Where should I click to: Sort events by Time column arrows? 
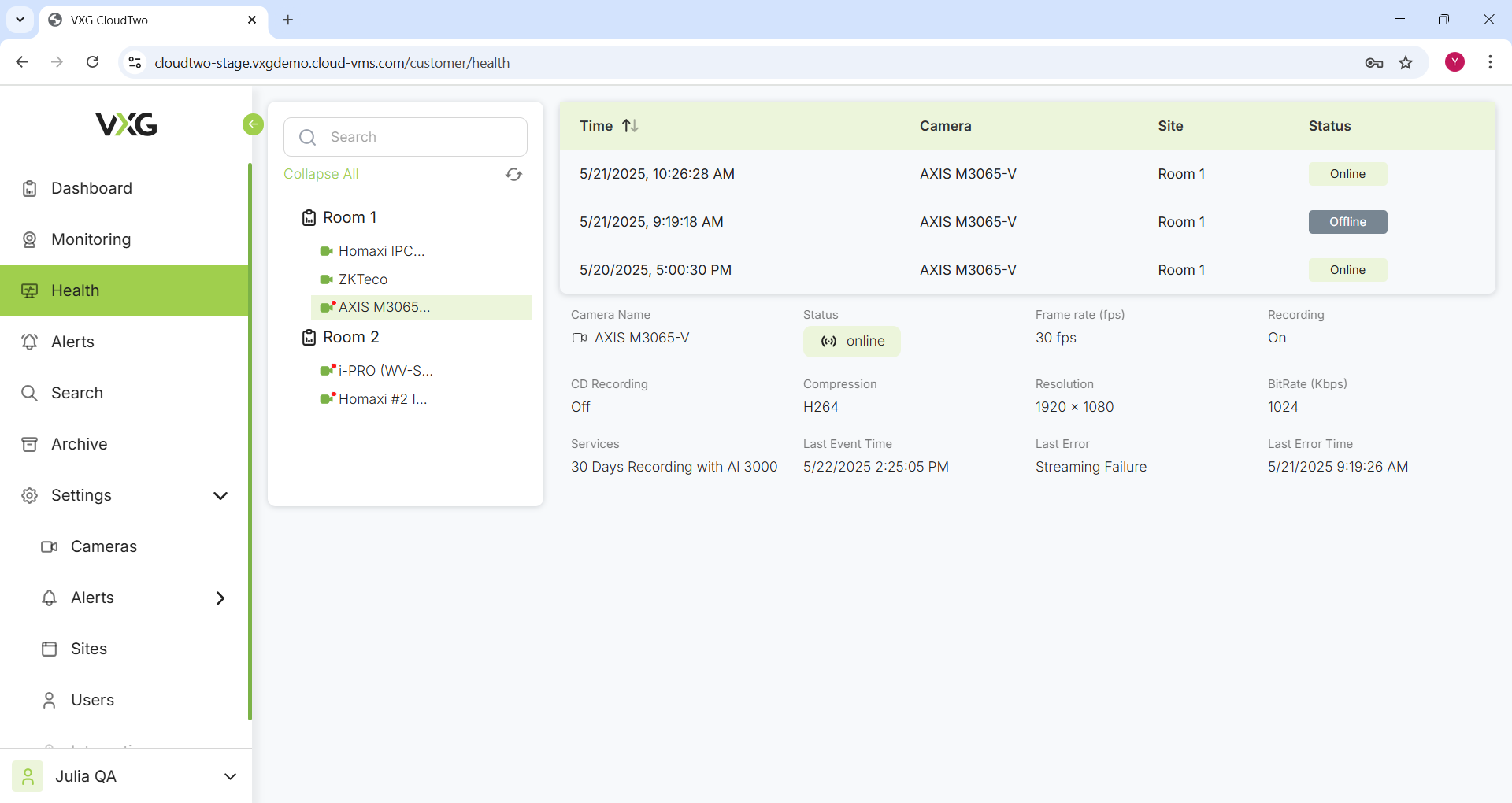tap(630, 126)
